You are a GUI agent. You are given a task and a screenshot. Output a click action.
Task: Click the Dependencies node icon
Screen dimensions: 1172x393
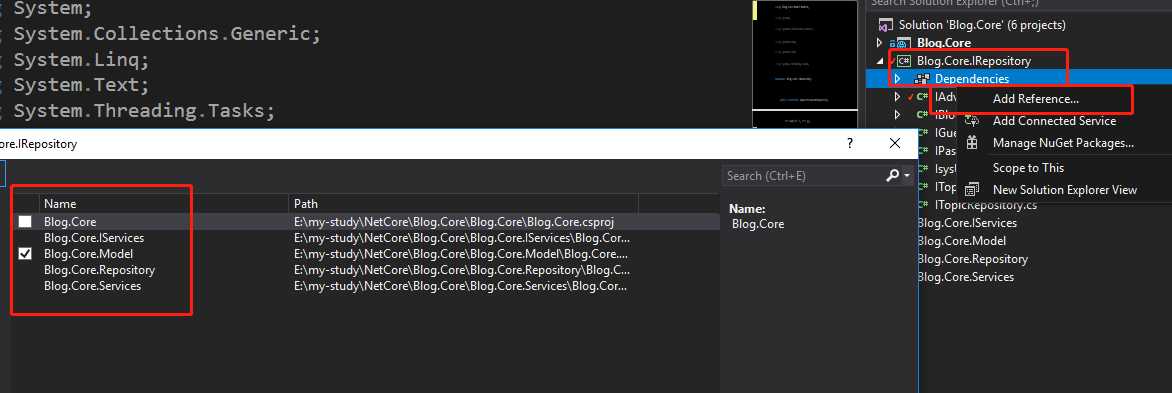coord(922,78)
